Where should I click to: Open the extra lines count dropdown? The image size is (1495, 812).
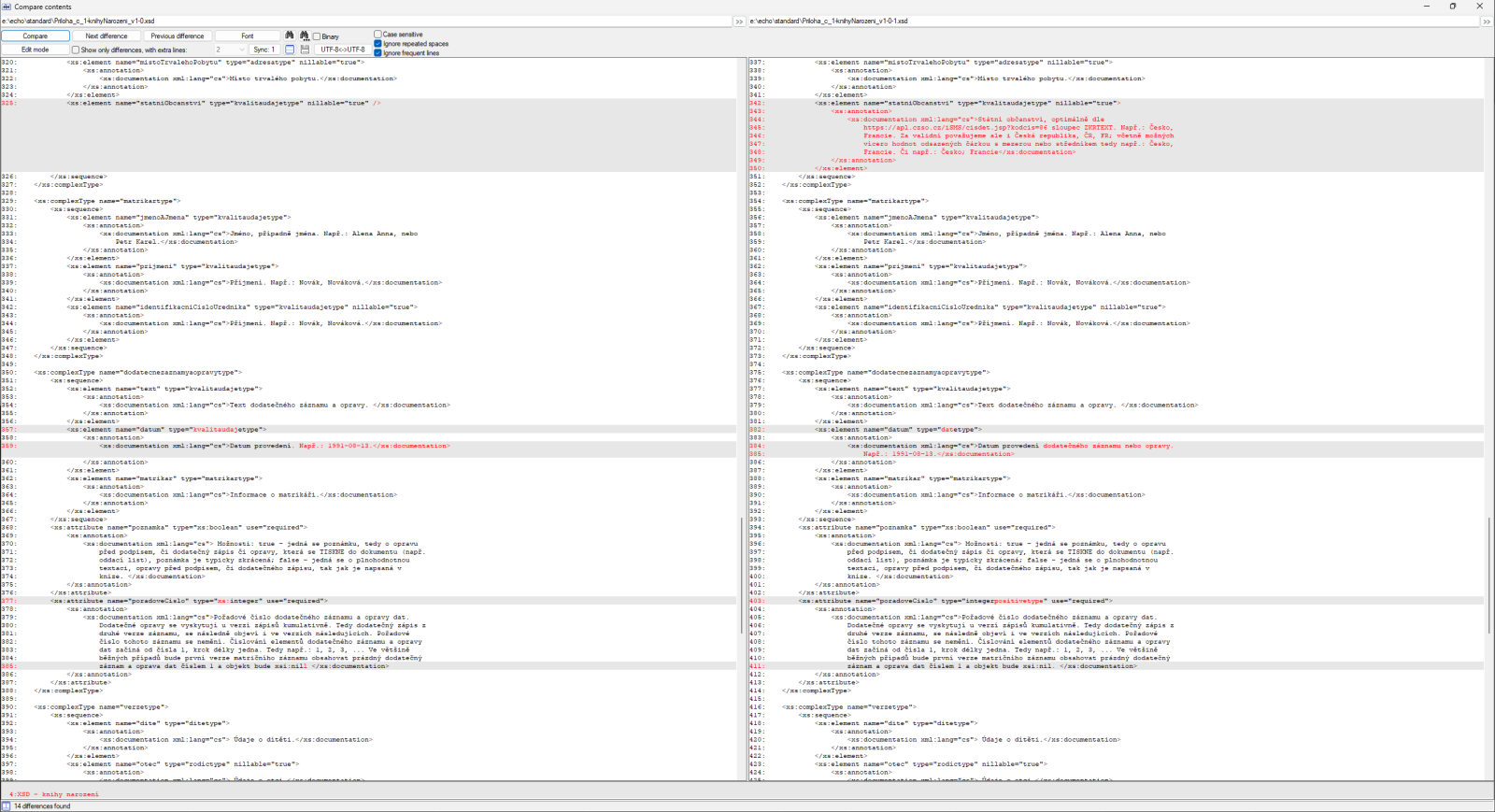click(x=230, y=50)
